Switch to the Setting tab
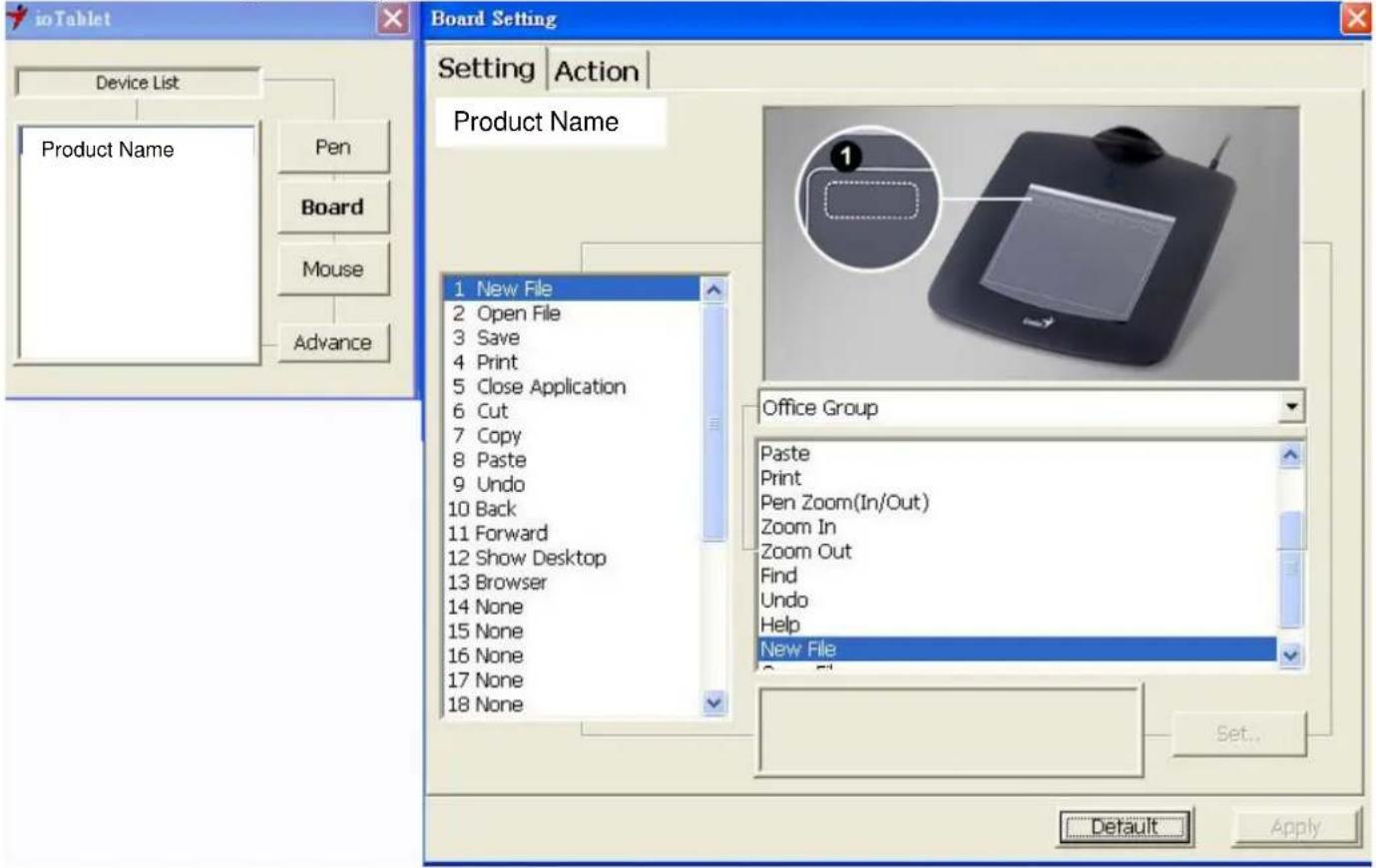Viewport: 1376px width, 868px height. click(487, 69)
